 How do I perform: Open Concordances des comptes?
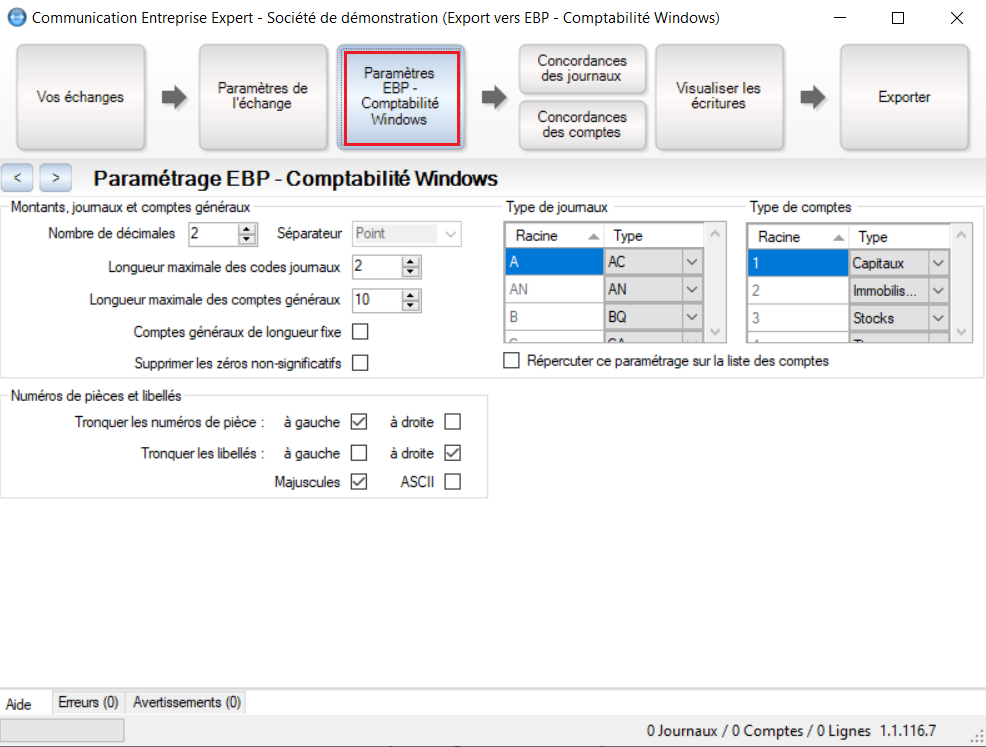(x=582, y=124)
